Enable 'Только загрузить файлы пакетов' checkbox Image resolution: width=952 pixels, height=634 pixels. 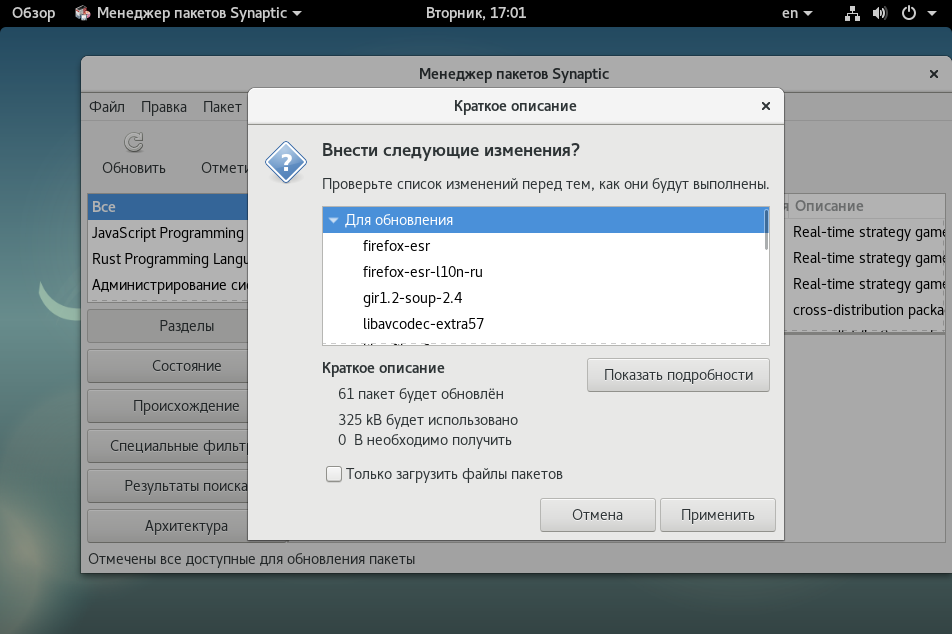point(334,474)
